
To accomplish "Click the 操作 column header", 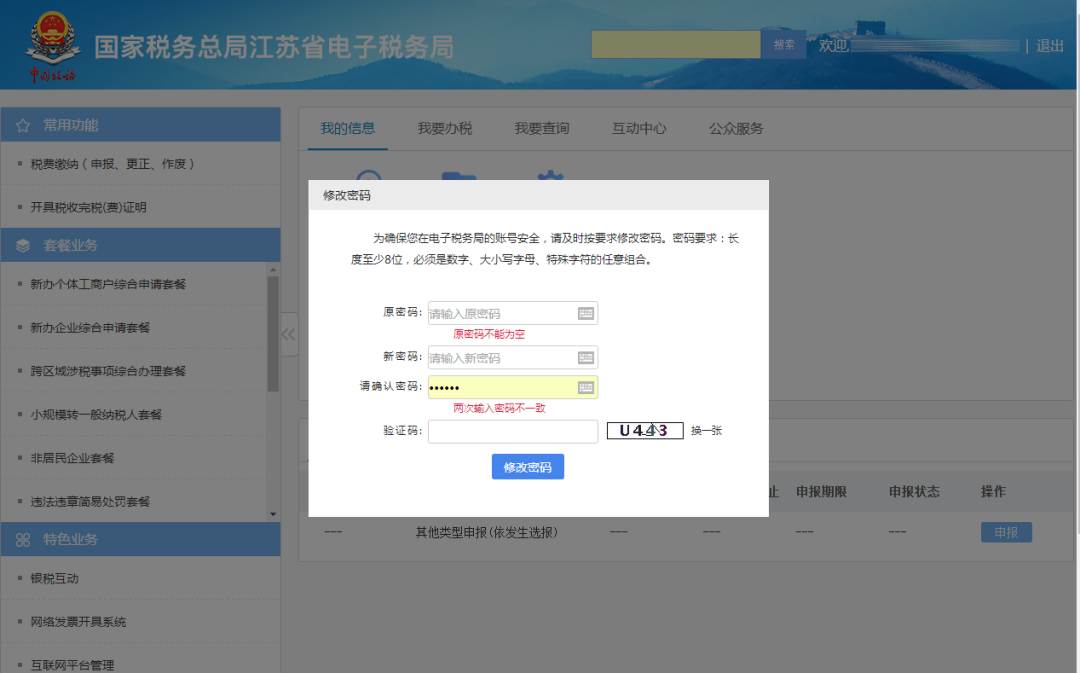I will coord(993,492).
